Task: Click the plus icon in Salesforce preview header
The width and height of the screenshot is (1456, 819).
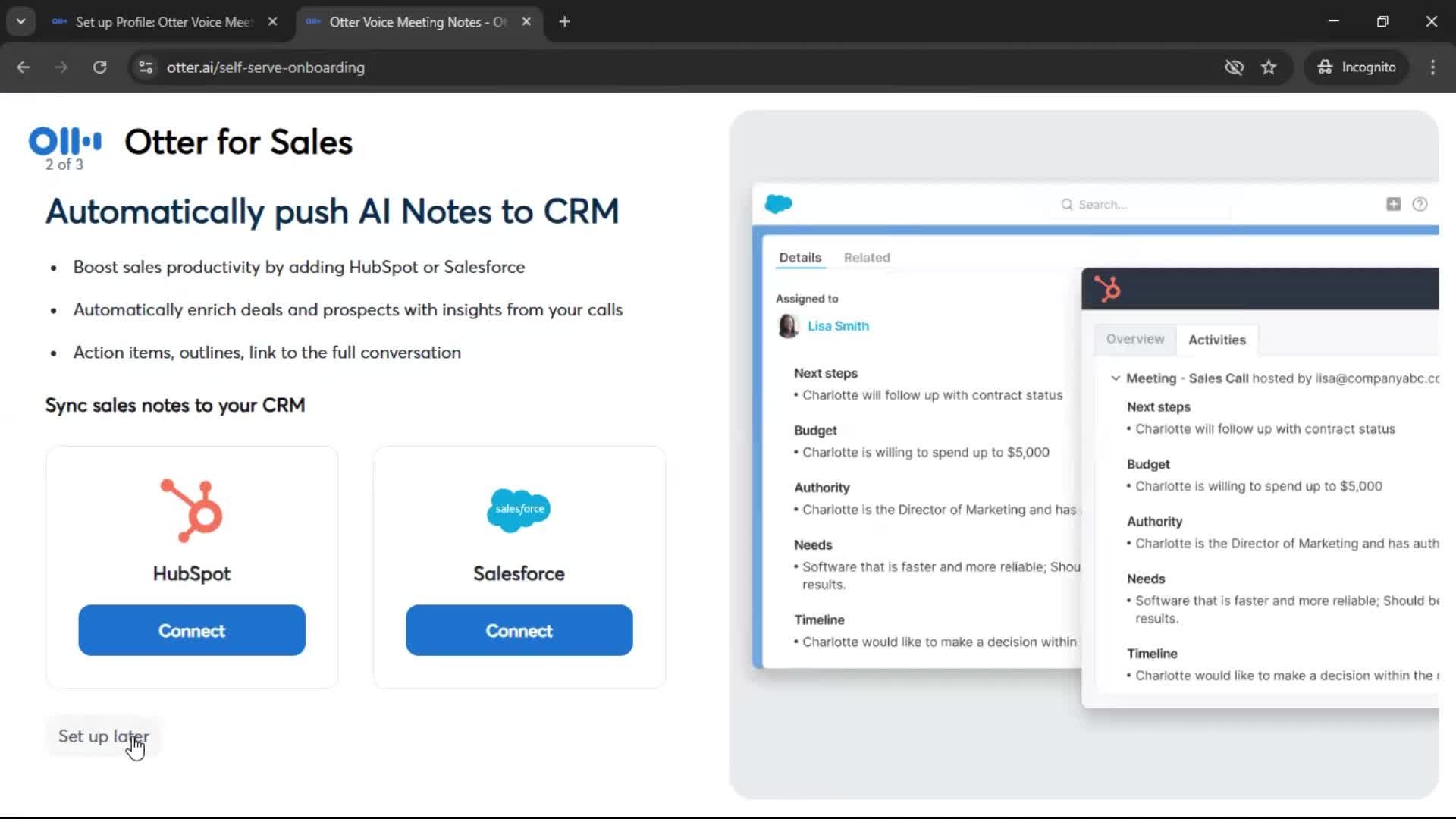Action: point(1393,203)
